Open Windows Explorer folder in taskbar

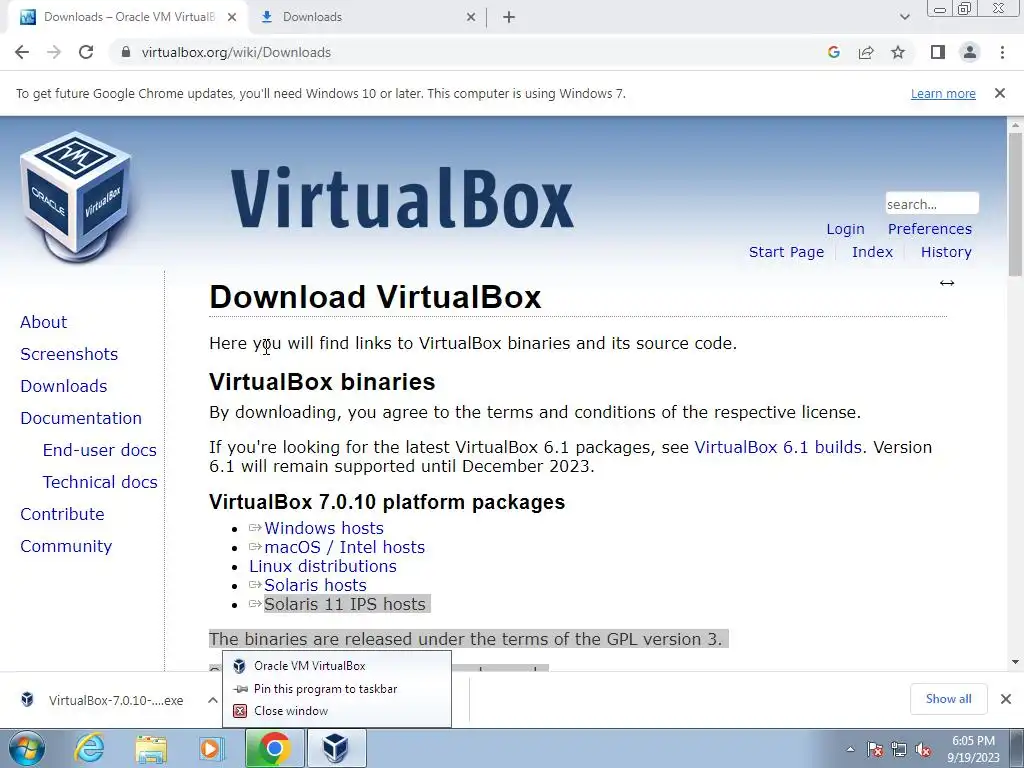point(151,748)
